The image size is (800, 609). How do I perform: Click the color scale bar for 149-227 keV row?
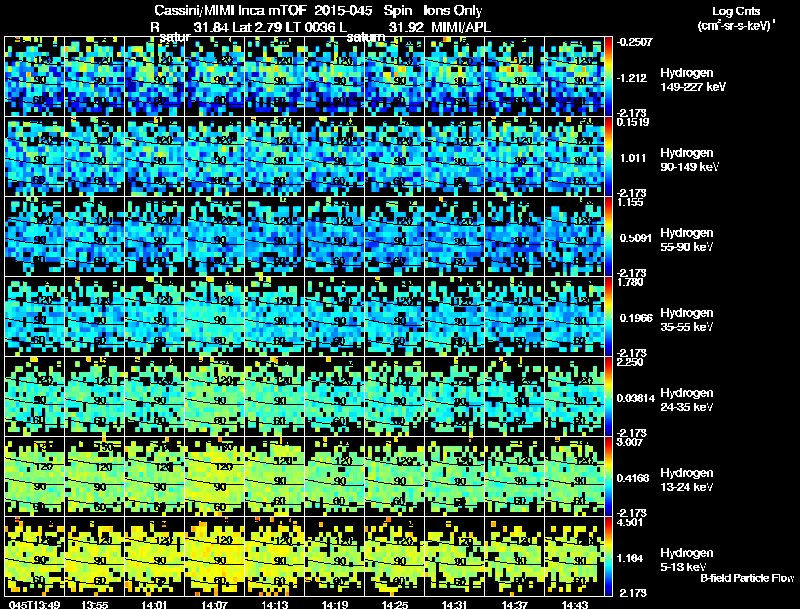[608, 77]
